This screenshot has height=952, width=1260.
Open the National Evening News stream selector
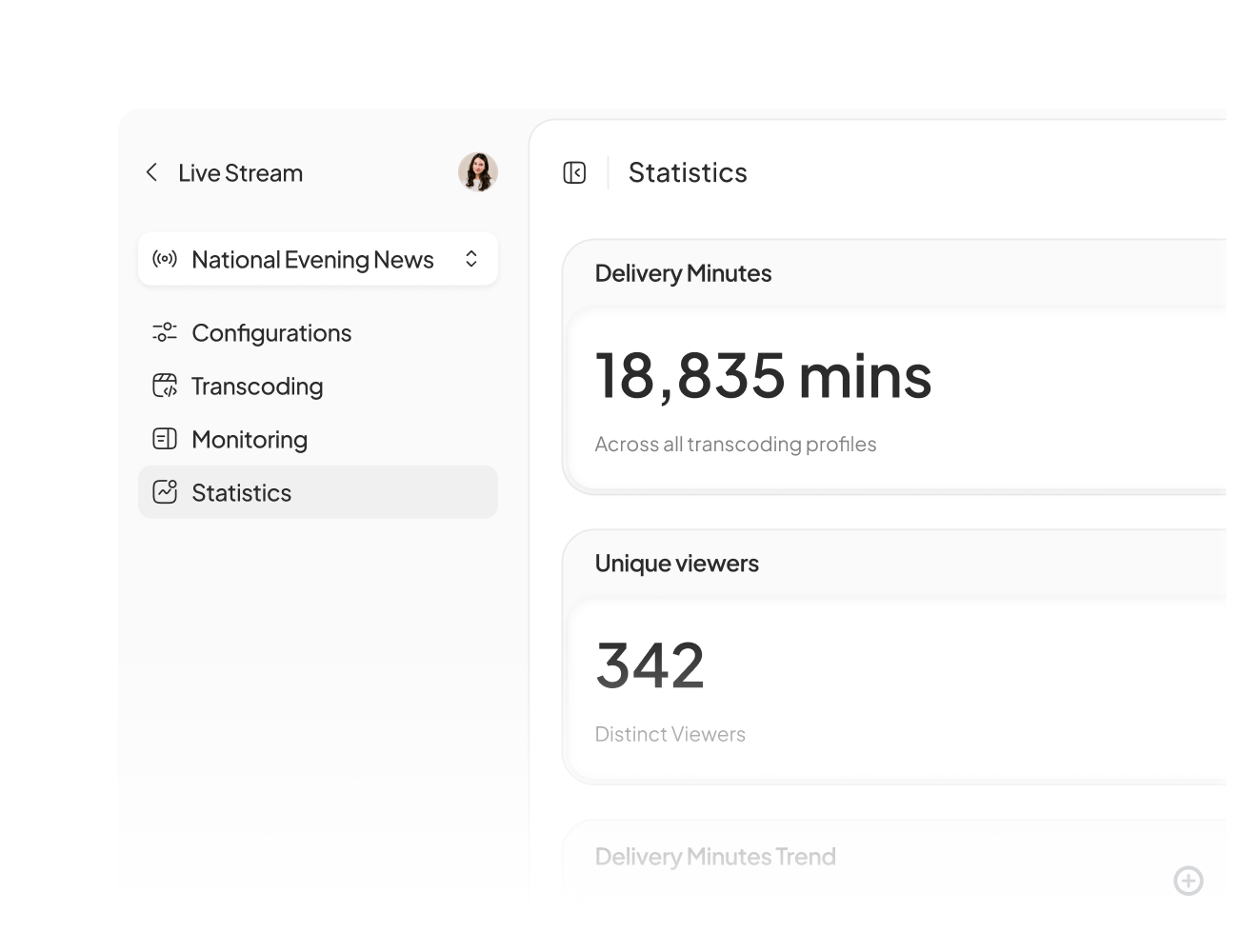coord(318,259)
